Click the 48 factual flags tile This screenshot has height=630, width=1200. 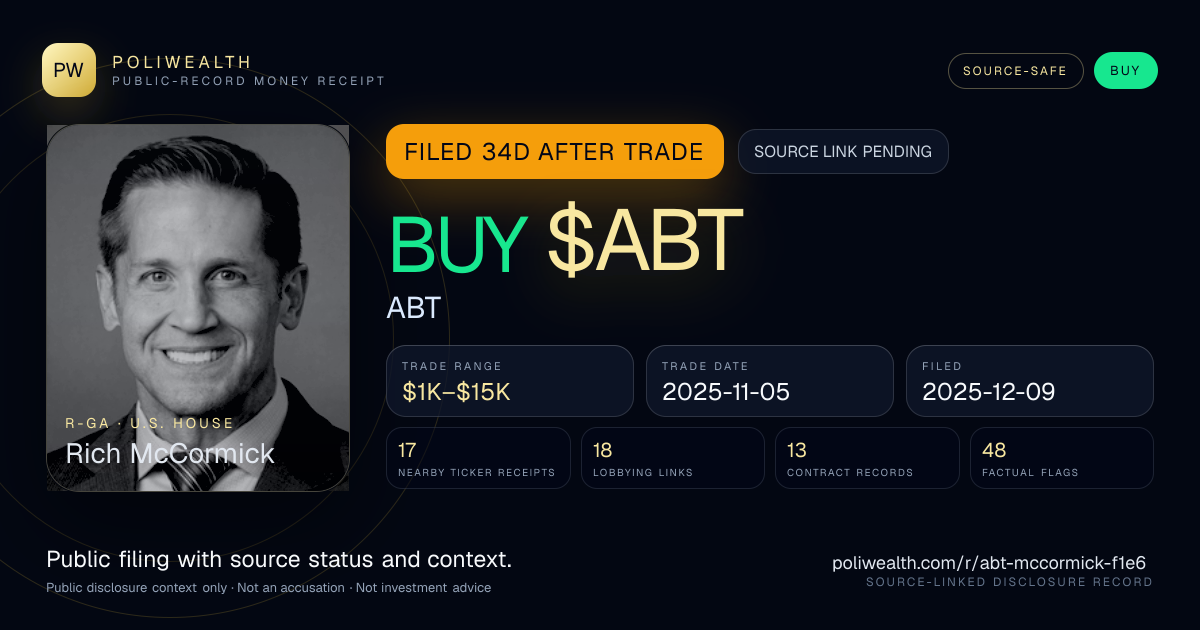coord(1062,458)
